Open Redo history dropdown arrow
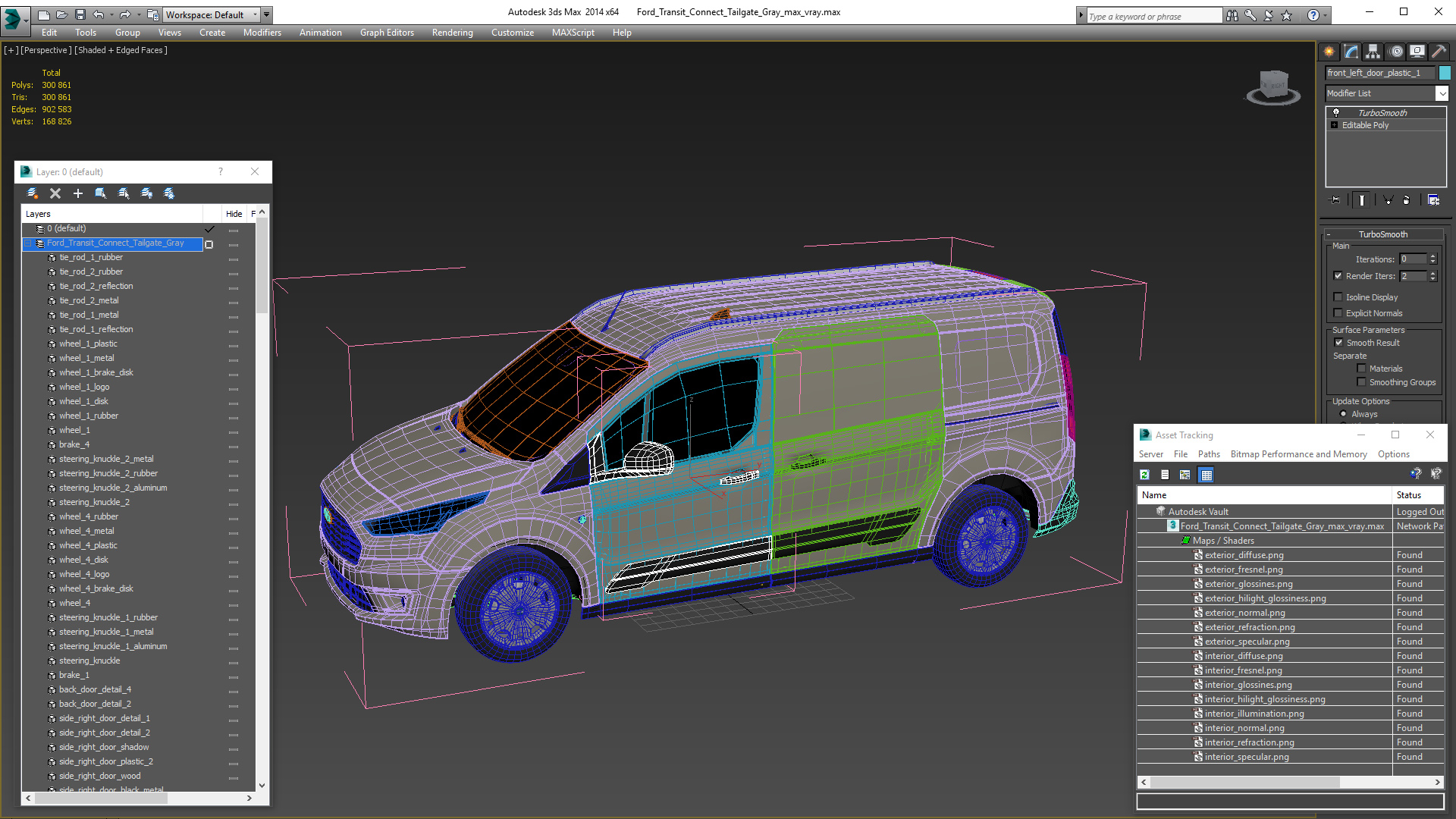This screenshot has width=1456, height=819. (x=138, y=14)
